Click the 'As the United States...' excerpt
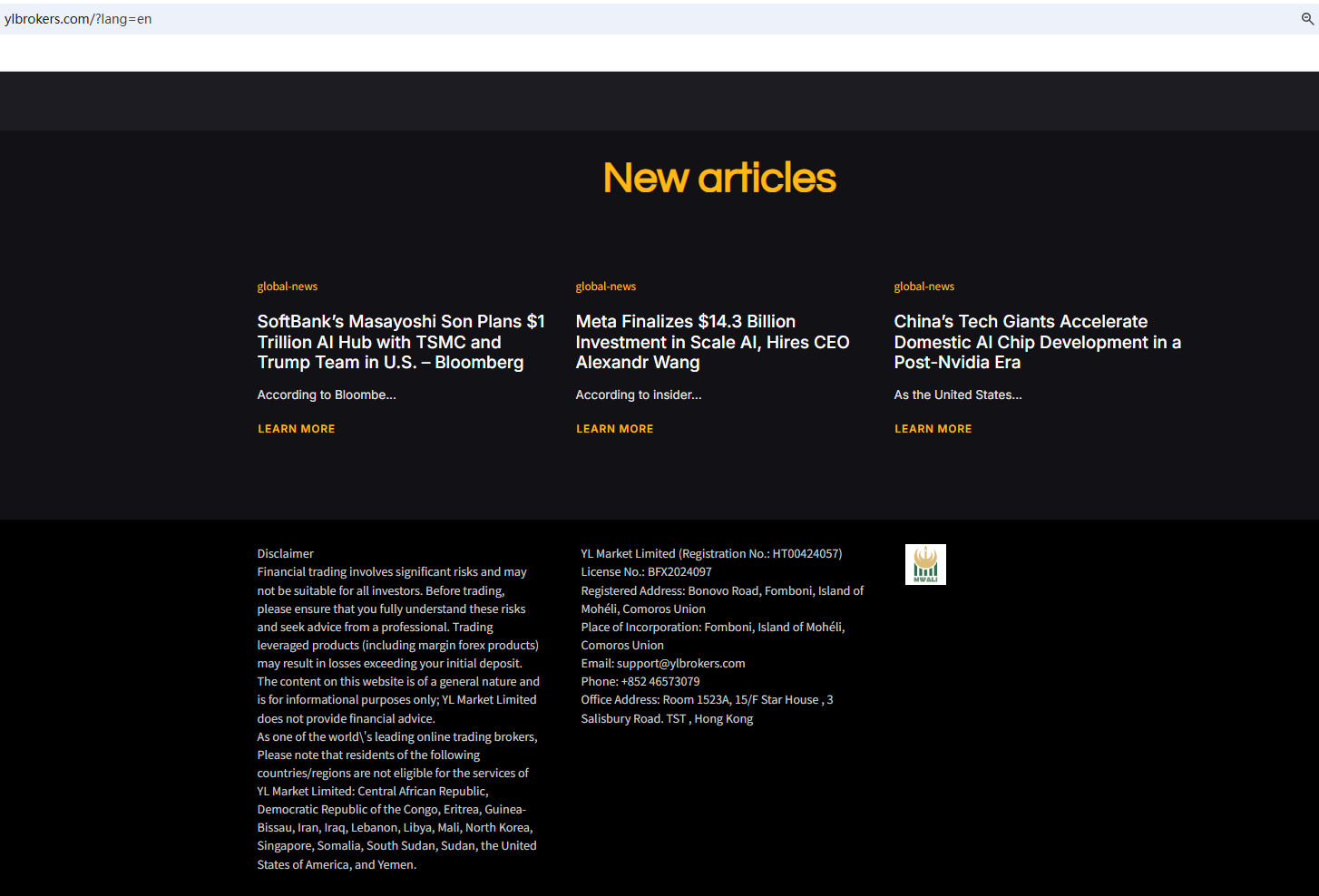The width and height of the screenshot is (1319, 896). 958,395
